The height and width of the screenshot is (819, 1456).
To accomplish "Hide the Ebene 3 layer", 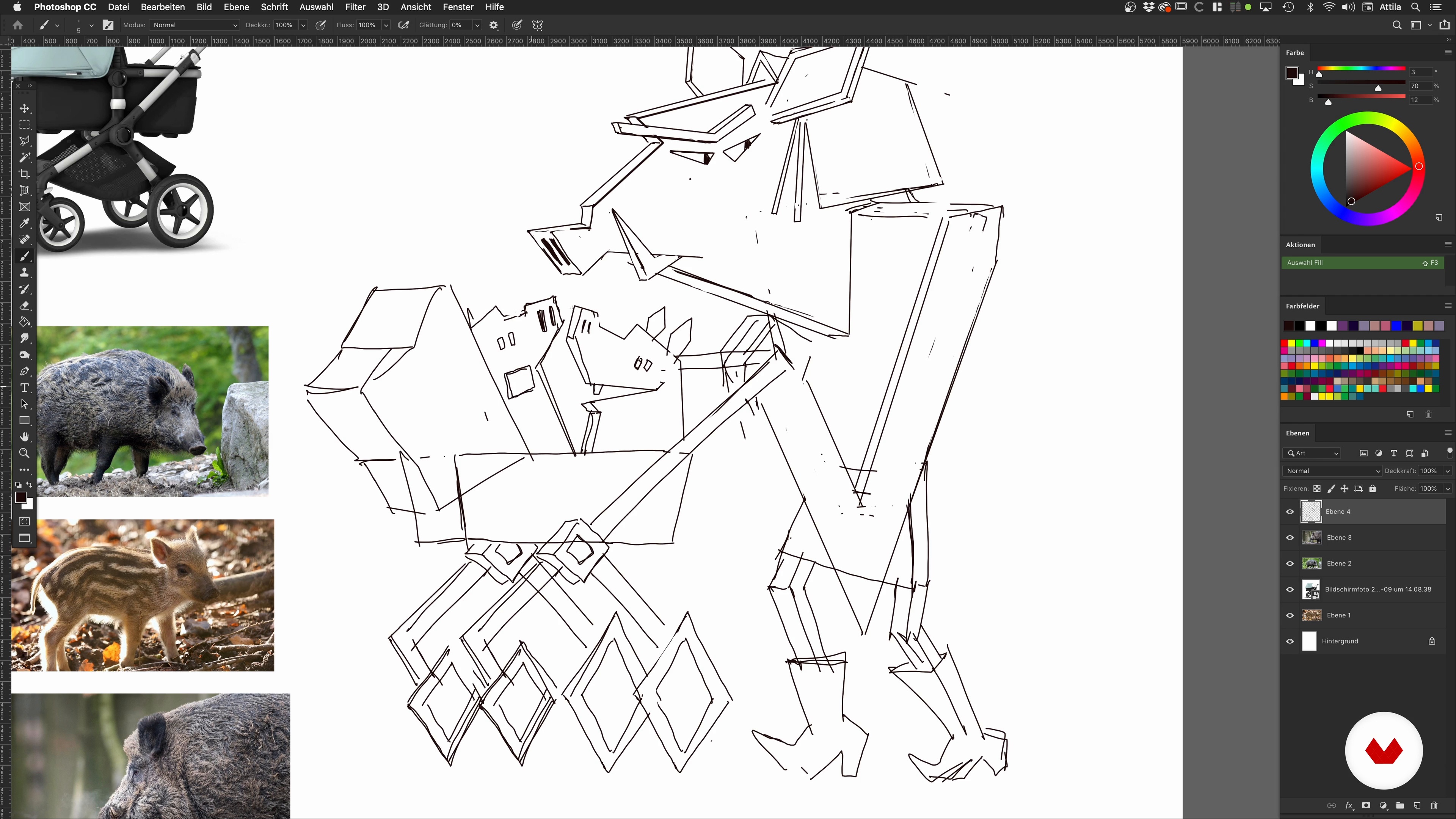I will point(1290,538).
